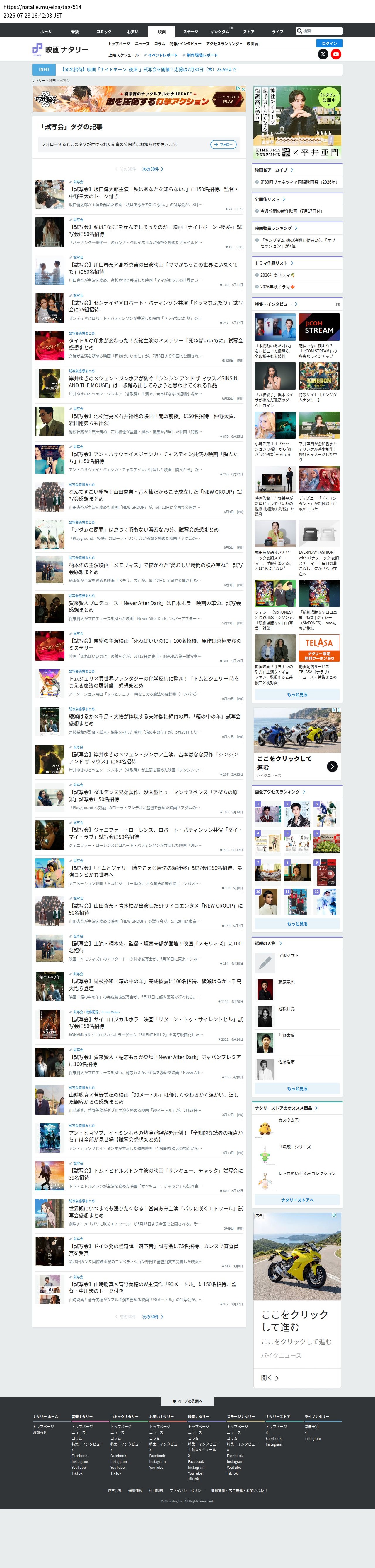
Task: Open the 話題の人物 arrow icon
Action: (x=280, y=943)
